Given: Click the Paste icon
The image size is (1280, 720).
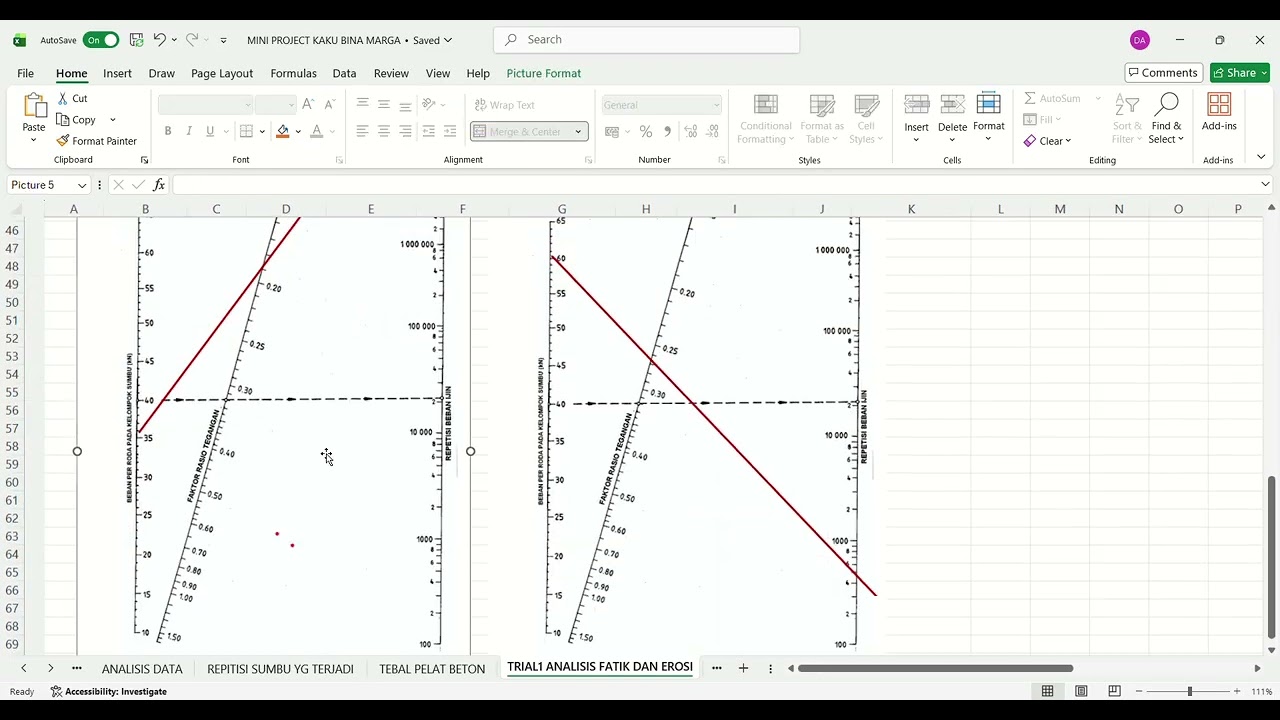Looking at the screenshot, I should click(34, 106).
